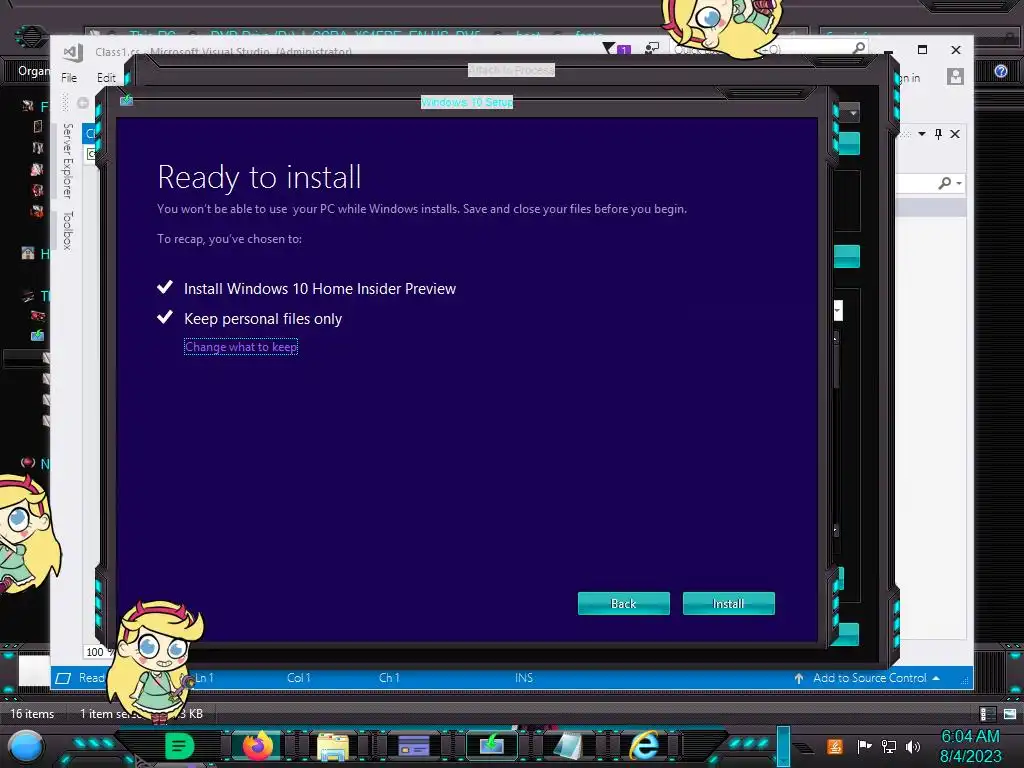Click the status bar Ready window icon

point(63,678)
